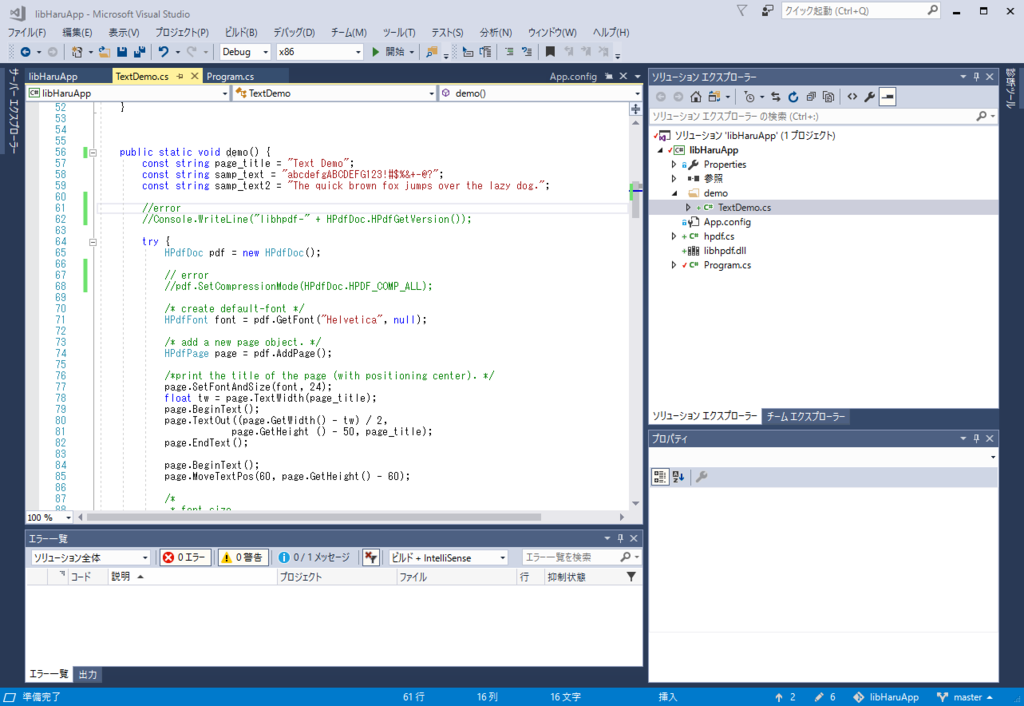Expand the 参照 references node
Viewport: 1024px width, 706px height.
tap(674, 179)
